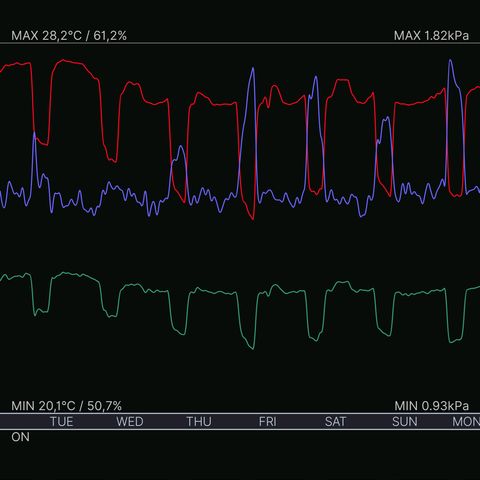The height and width of the screenshot is (480, 480).
Task: Click MAX 1.82kPa pressure reading
Action: [431, 36]
